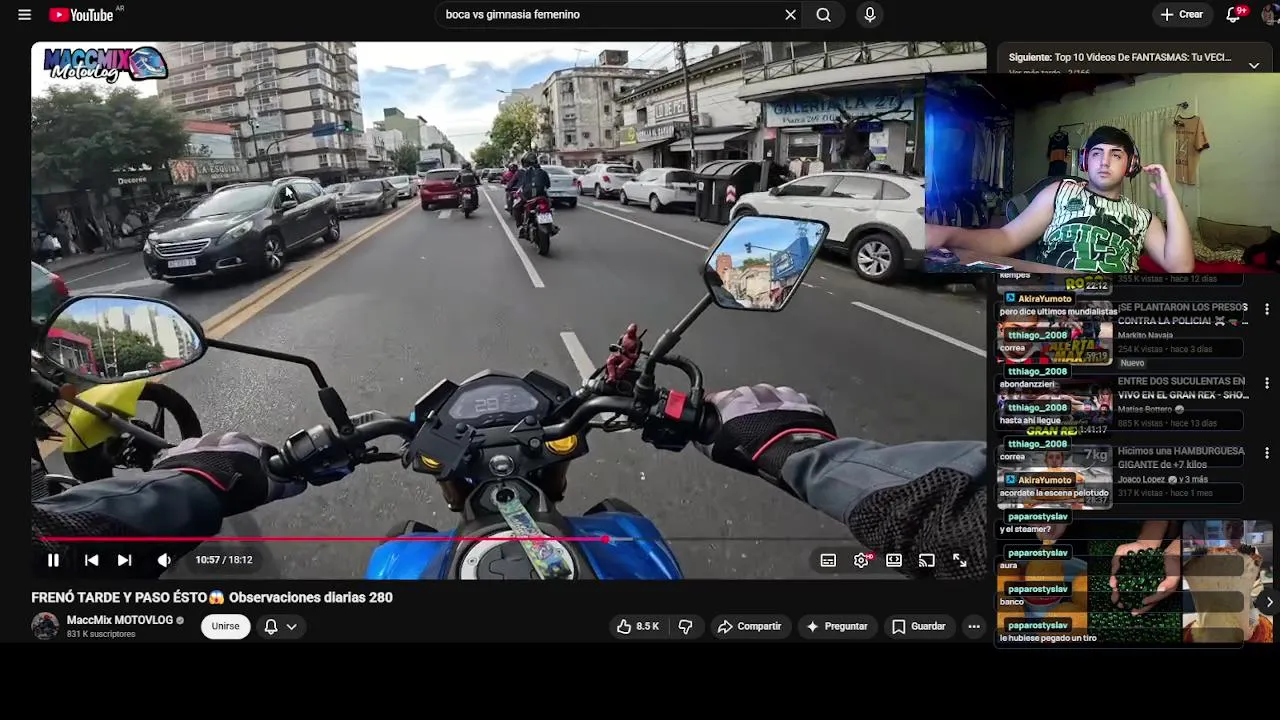This screenshot has width=1280, height=720.
Task: Click Joaco Lopez channel name
Action: click(1142, 480)
